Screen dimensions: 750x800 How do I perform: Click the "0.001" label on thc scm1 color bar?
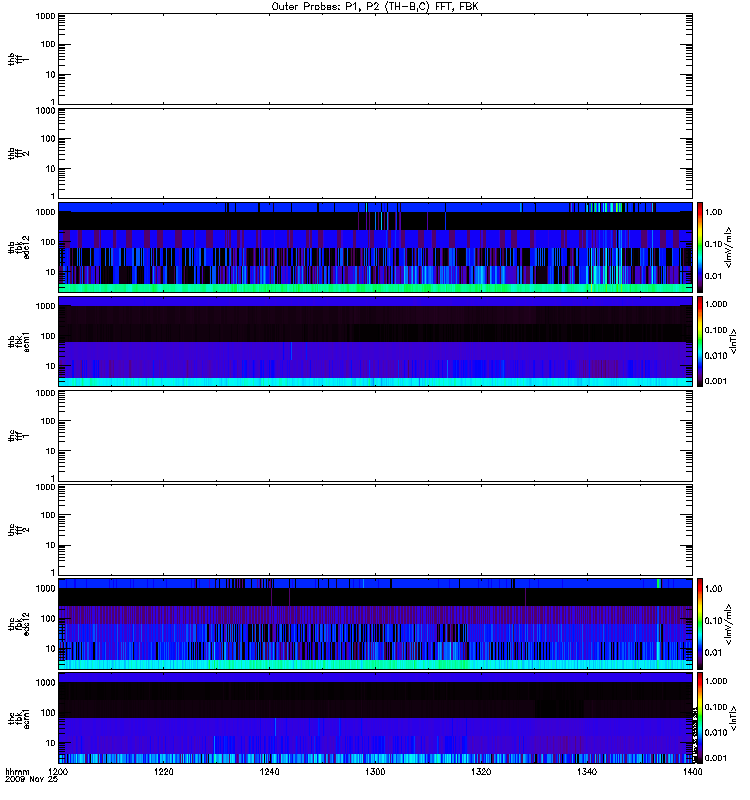pyautogui.click(x=716, y=758)
